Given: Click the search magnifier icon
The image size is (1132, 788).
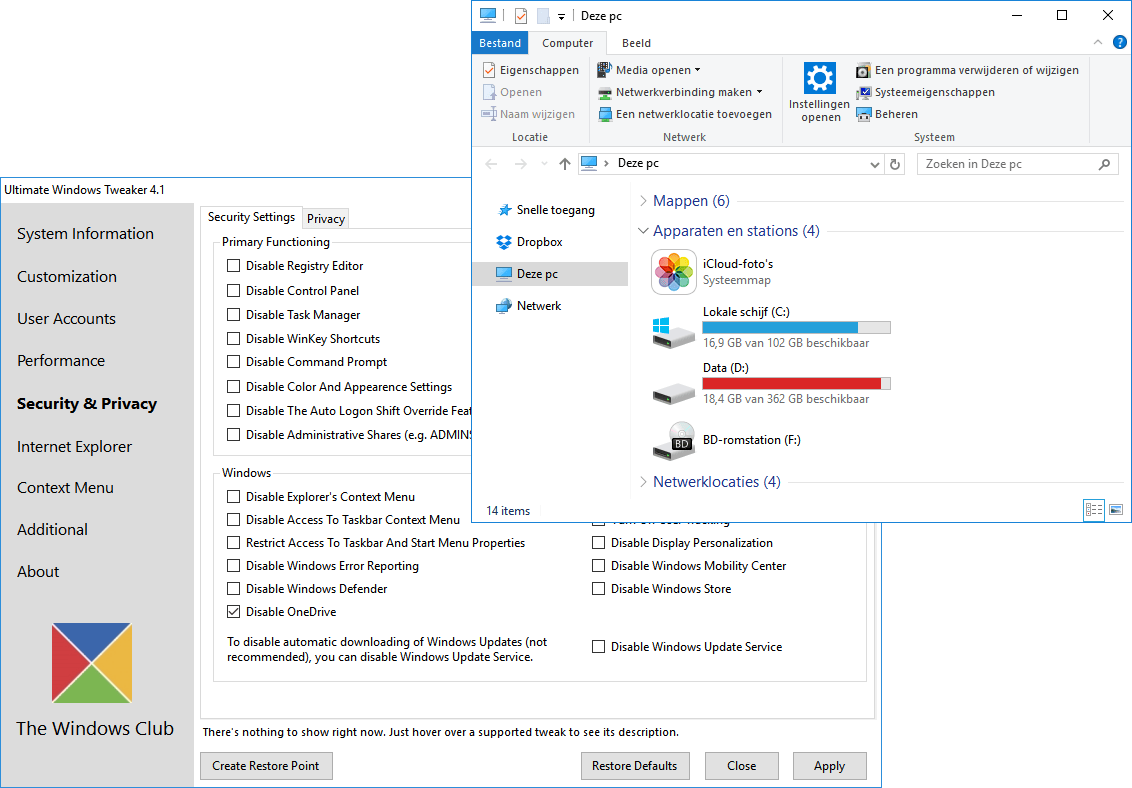Looking at the screenshot, I should 1105,164.
